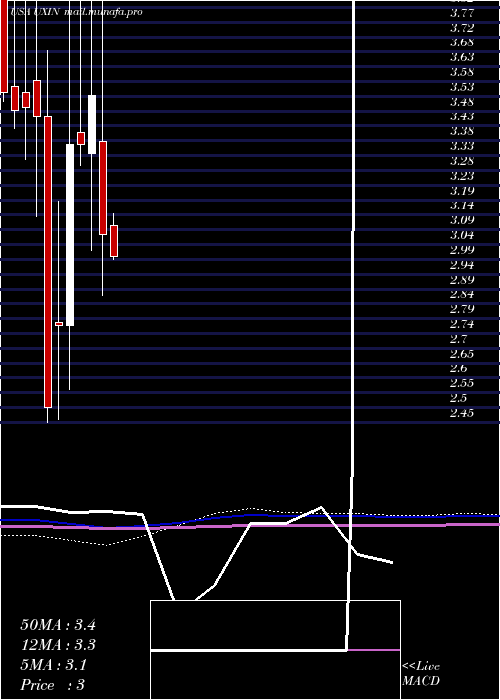The height and width of the screenshot is (700, 500).
Task: Click the 2.84 price level label
Action: (462, 294)
